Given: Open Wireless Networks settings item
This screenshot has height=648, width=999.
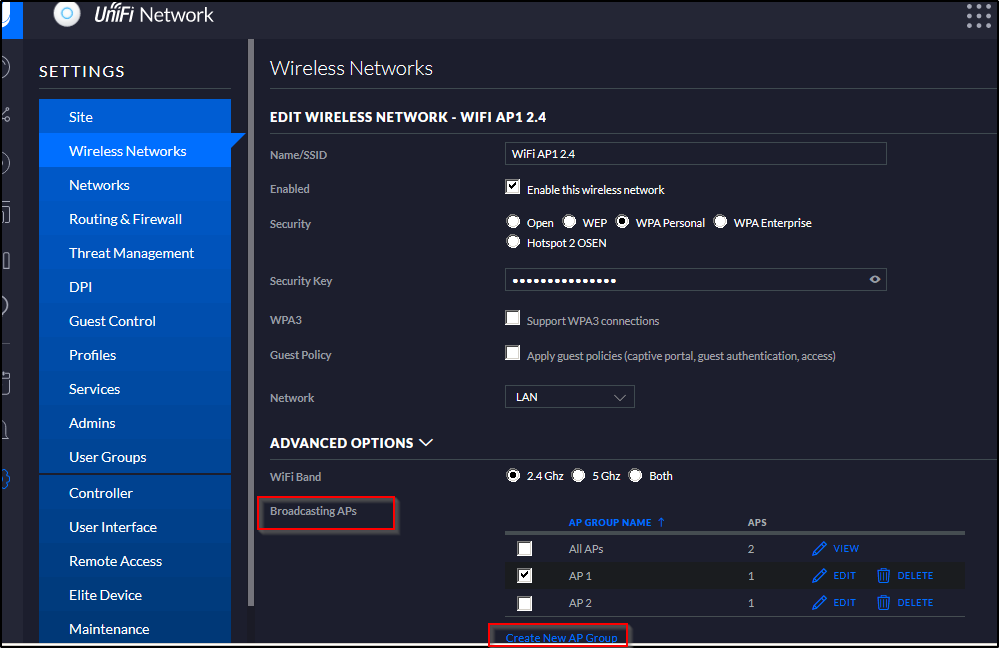Looking at the screenshot, I should (x=134, y=151).
